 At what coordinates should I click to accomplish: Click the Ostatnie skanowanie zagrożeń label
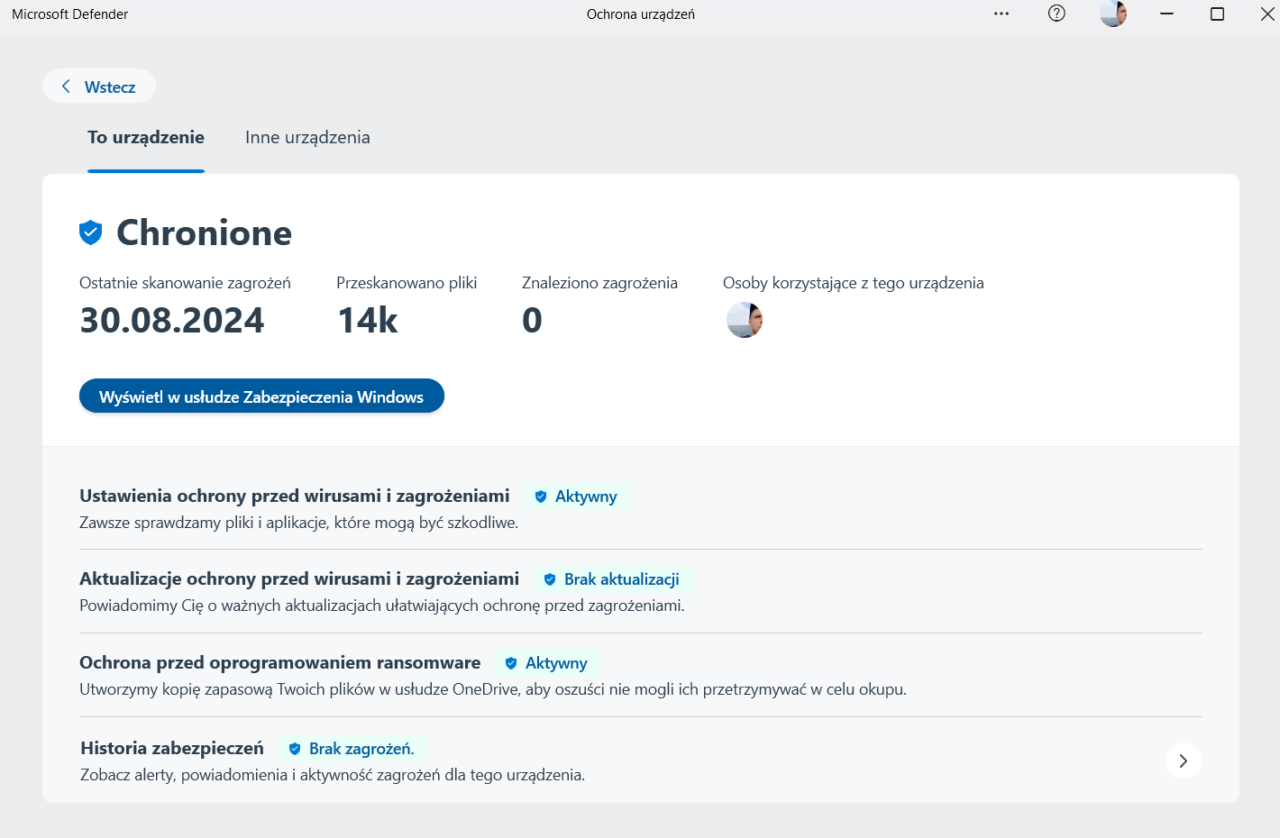[x=185, y=283]
